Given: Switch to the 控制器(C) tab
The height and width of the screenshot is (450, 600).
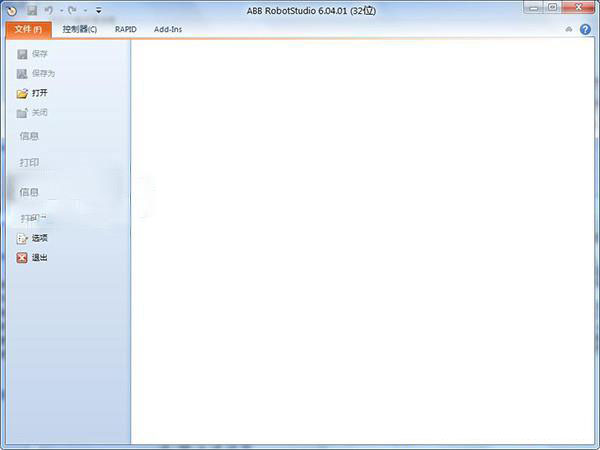Looking at the screenshot, I should (80, 29).
